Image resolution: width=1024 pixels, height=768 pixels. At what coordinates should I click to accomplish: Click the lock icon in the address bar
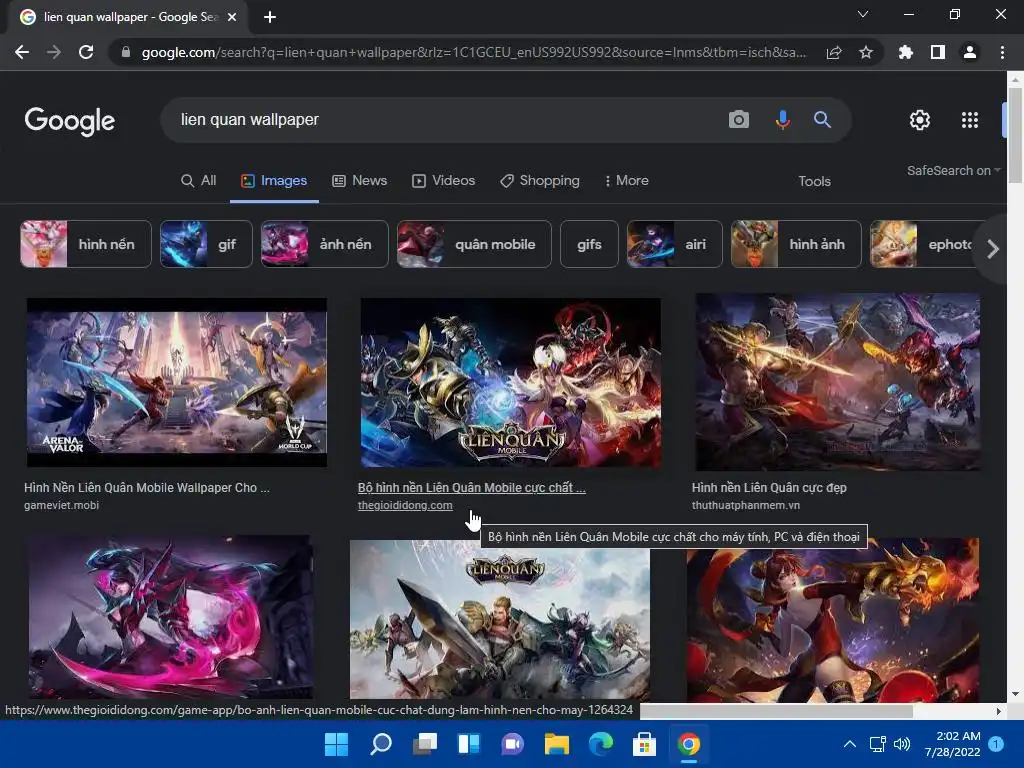[x=126, y=52]
